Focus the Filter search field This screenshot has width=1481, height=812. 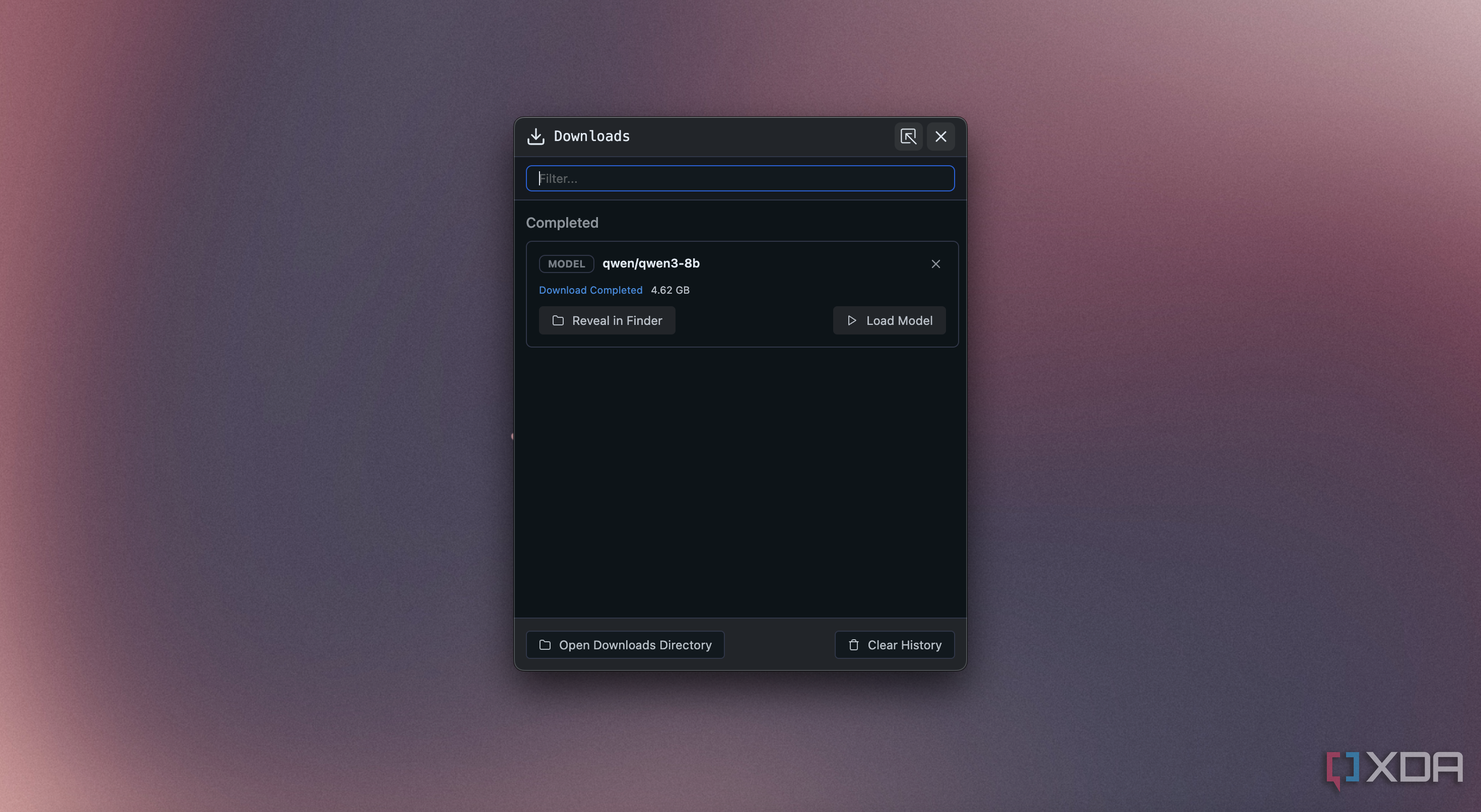[740, 178]
